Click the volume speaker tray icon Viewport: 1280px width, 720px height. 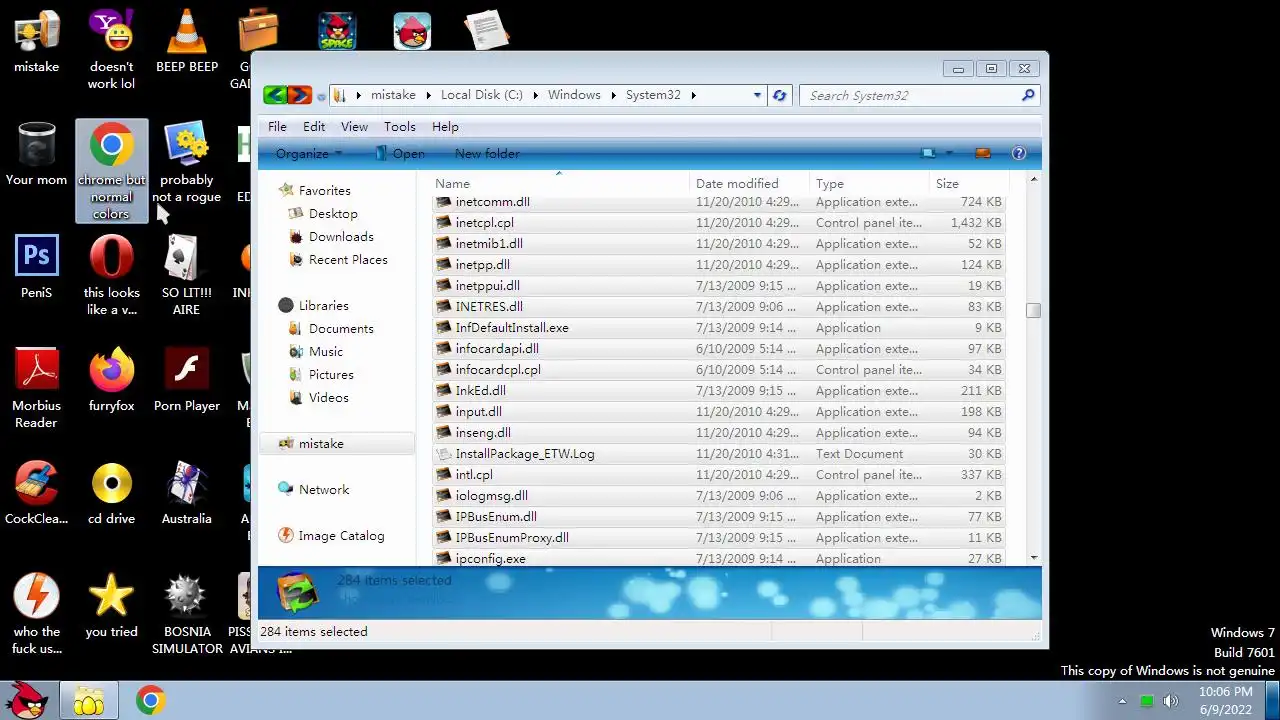[x=1171, y=701]
